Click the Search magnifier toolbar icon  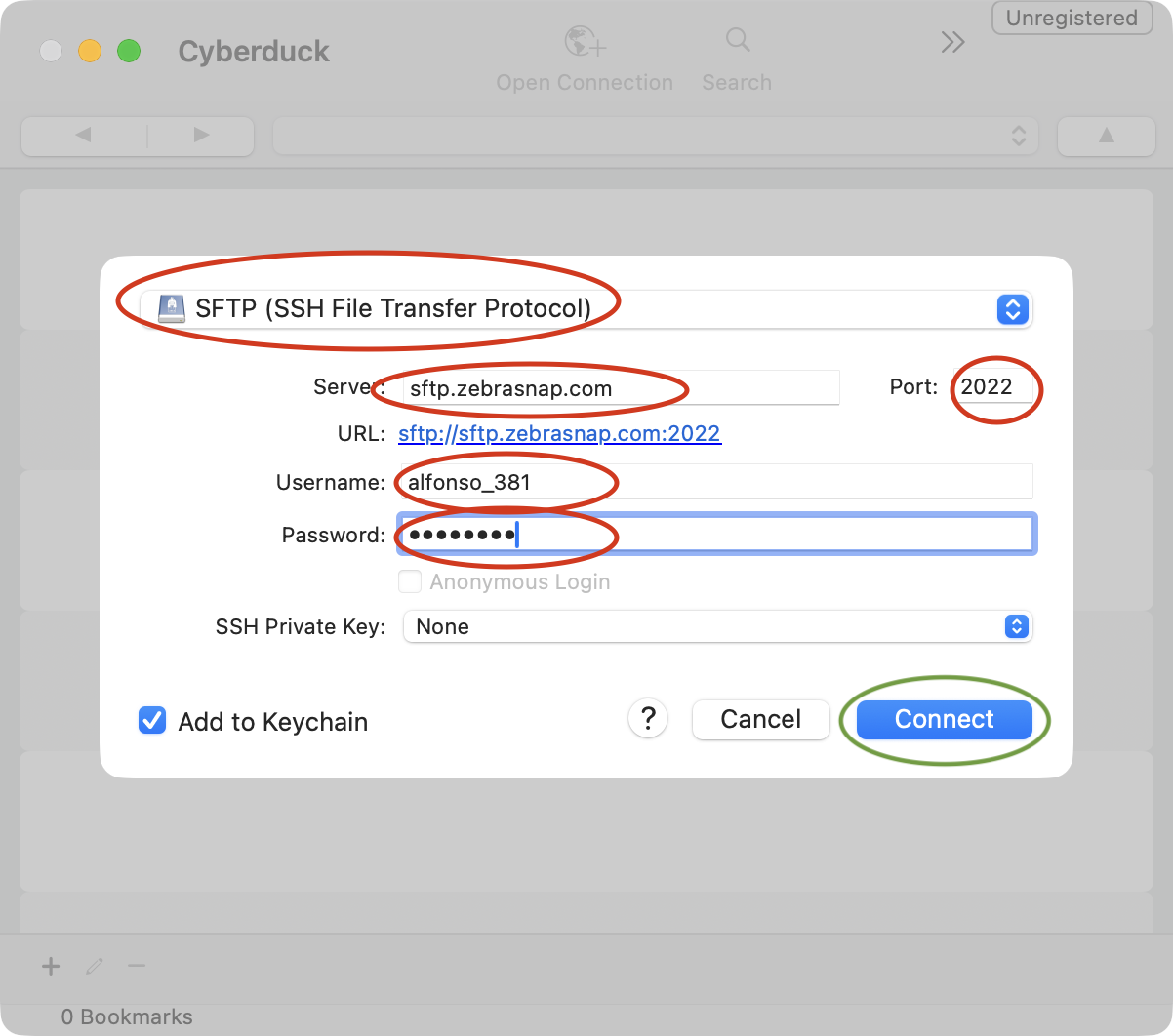(x=738, y=40)
